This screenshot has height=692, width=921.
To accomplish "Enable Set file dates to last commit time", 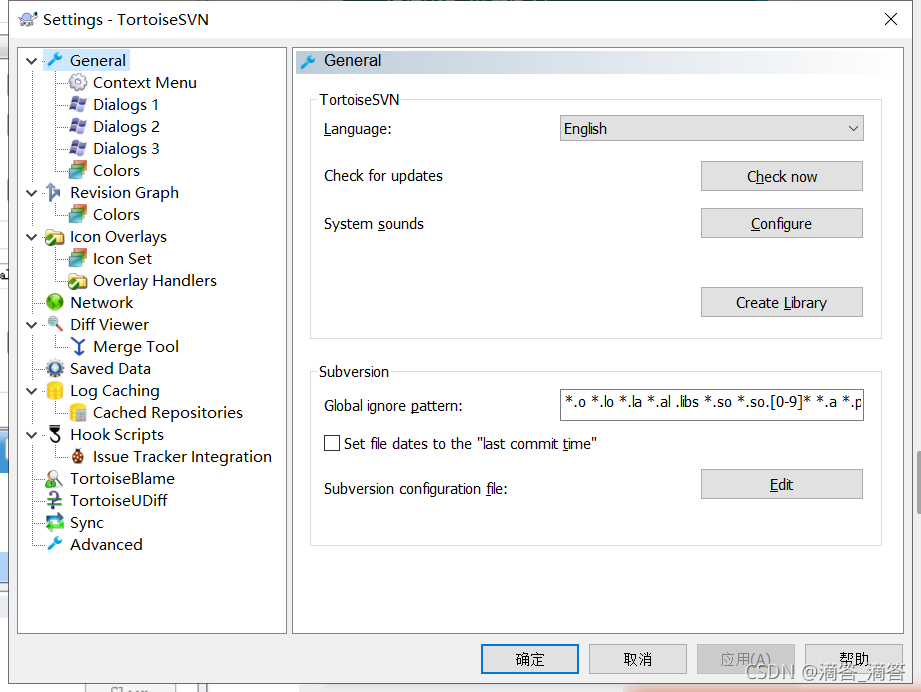I will (x=332, y=443).
